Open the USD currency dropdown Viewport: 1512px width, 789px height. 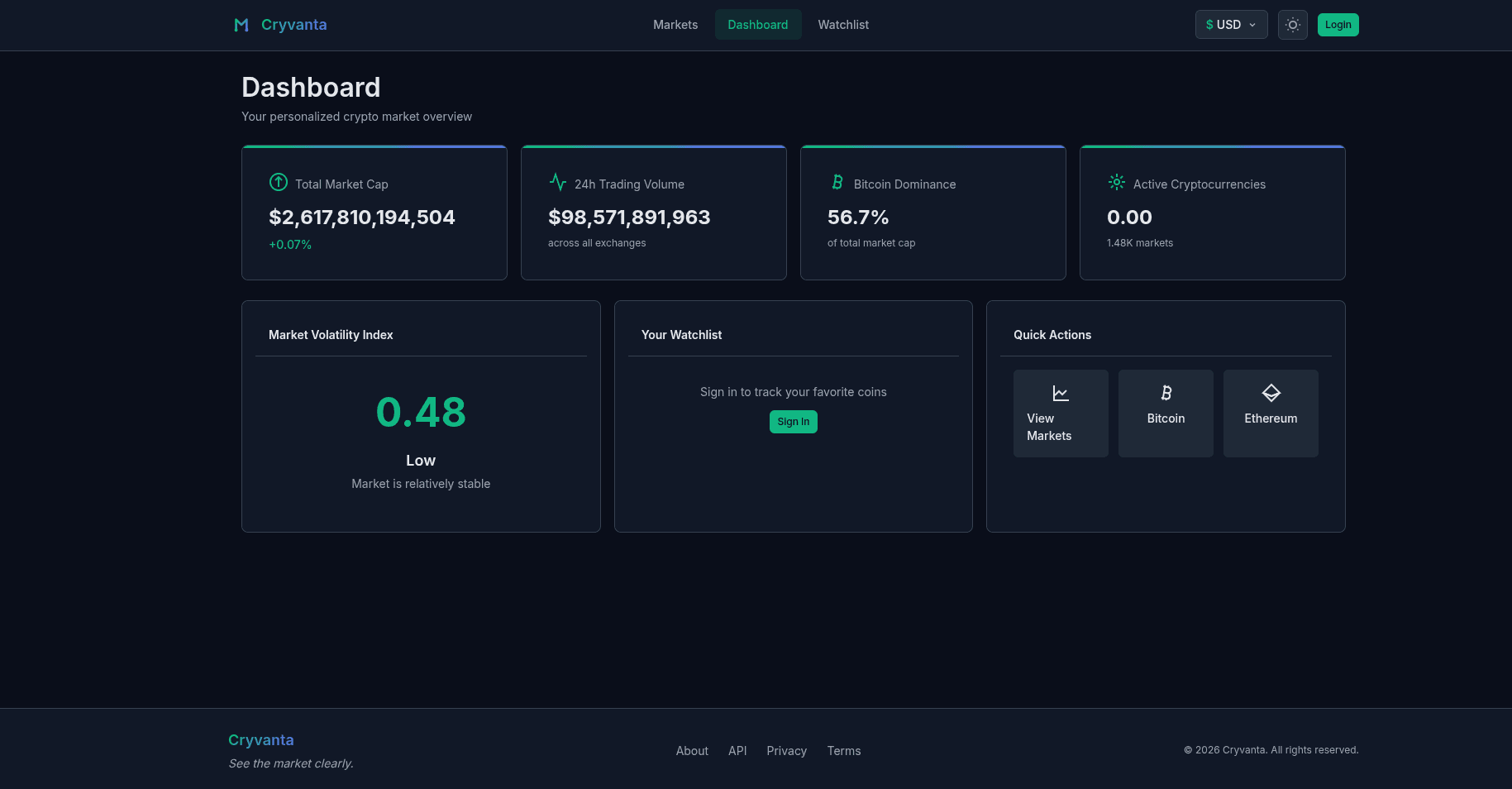coord(1231,25)
